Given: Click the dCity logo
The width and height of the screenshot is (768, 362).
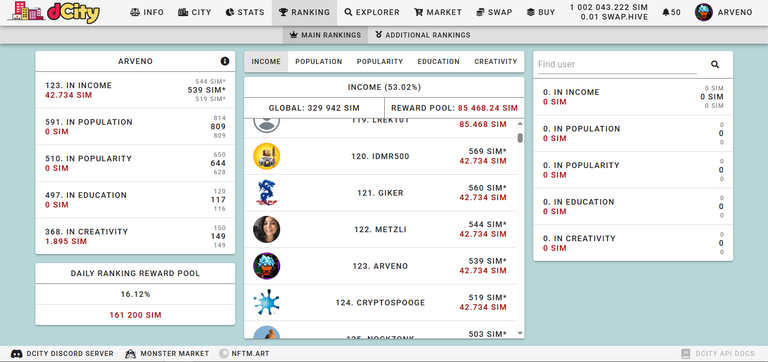Looking at the screenshot, I should click(x=54, y=12).
